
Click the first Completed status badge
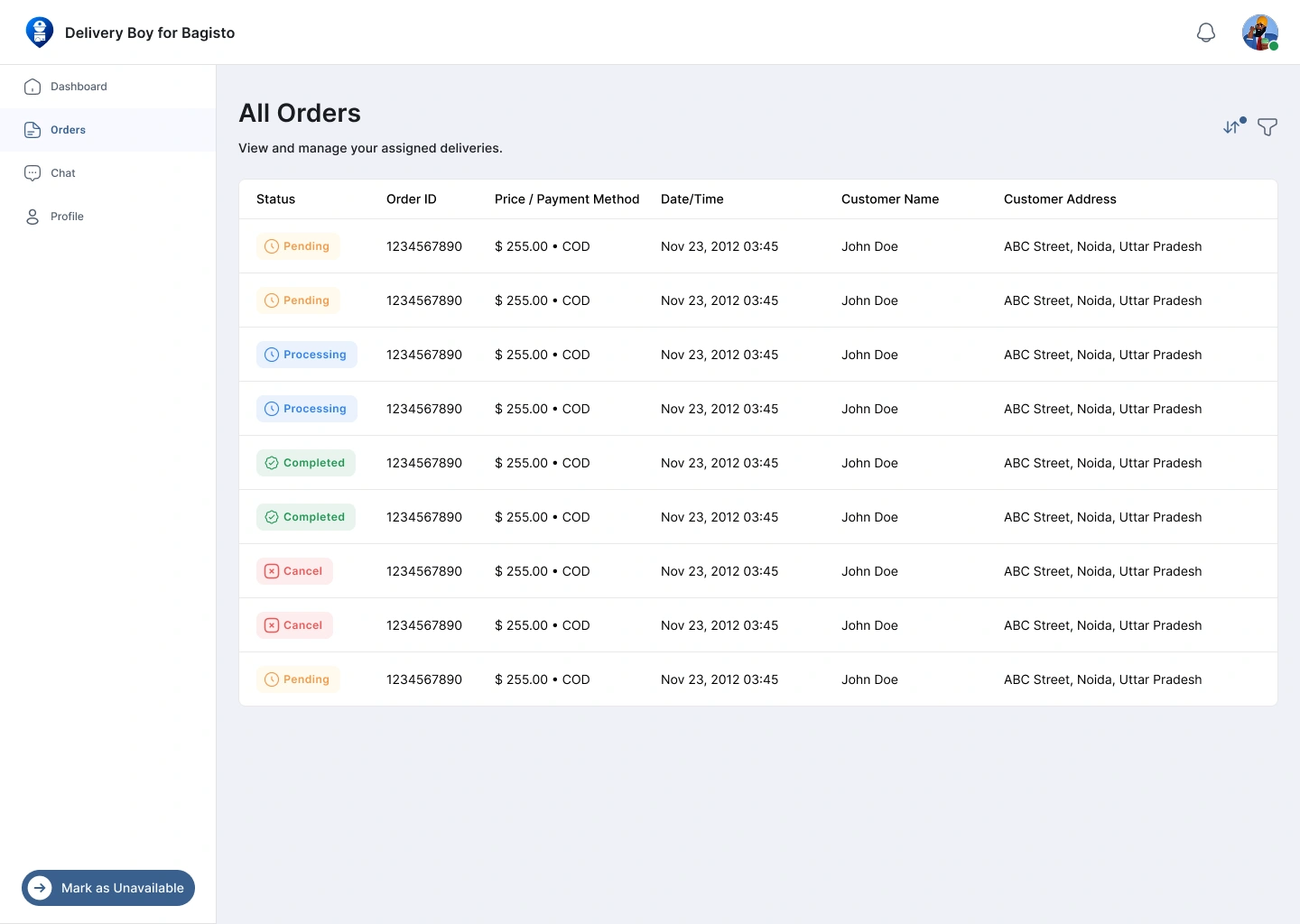(x=306, y=463)
